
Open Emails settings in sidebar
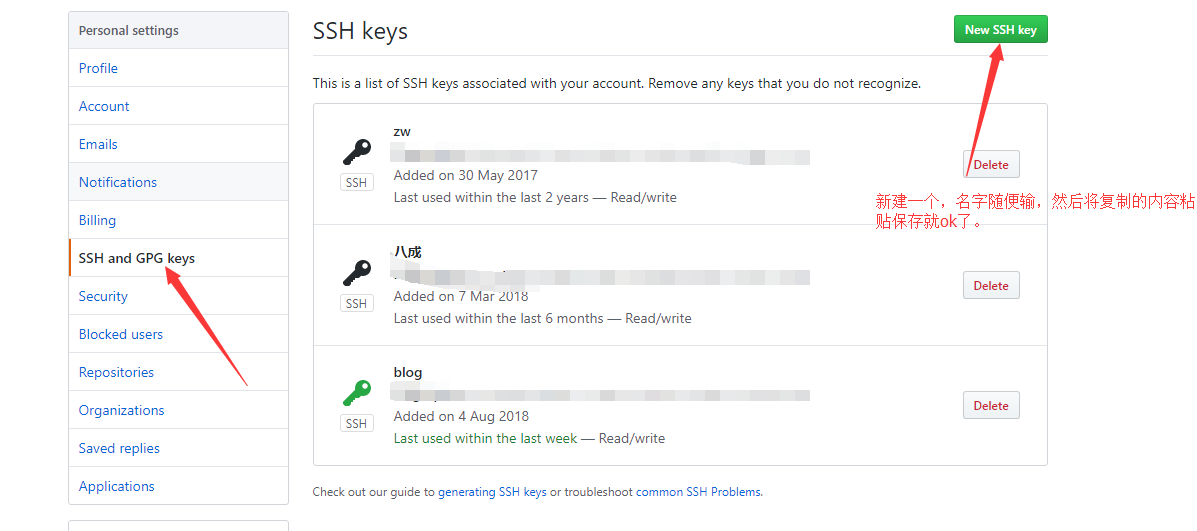[x=98, y=144]
